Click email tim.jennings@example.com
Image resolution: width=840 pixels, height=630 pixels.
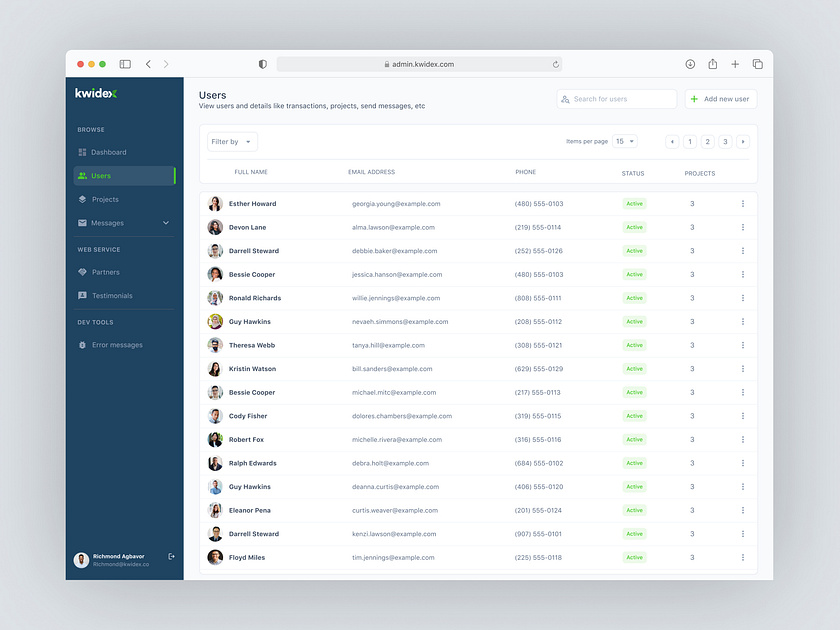[393, 557]
